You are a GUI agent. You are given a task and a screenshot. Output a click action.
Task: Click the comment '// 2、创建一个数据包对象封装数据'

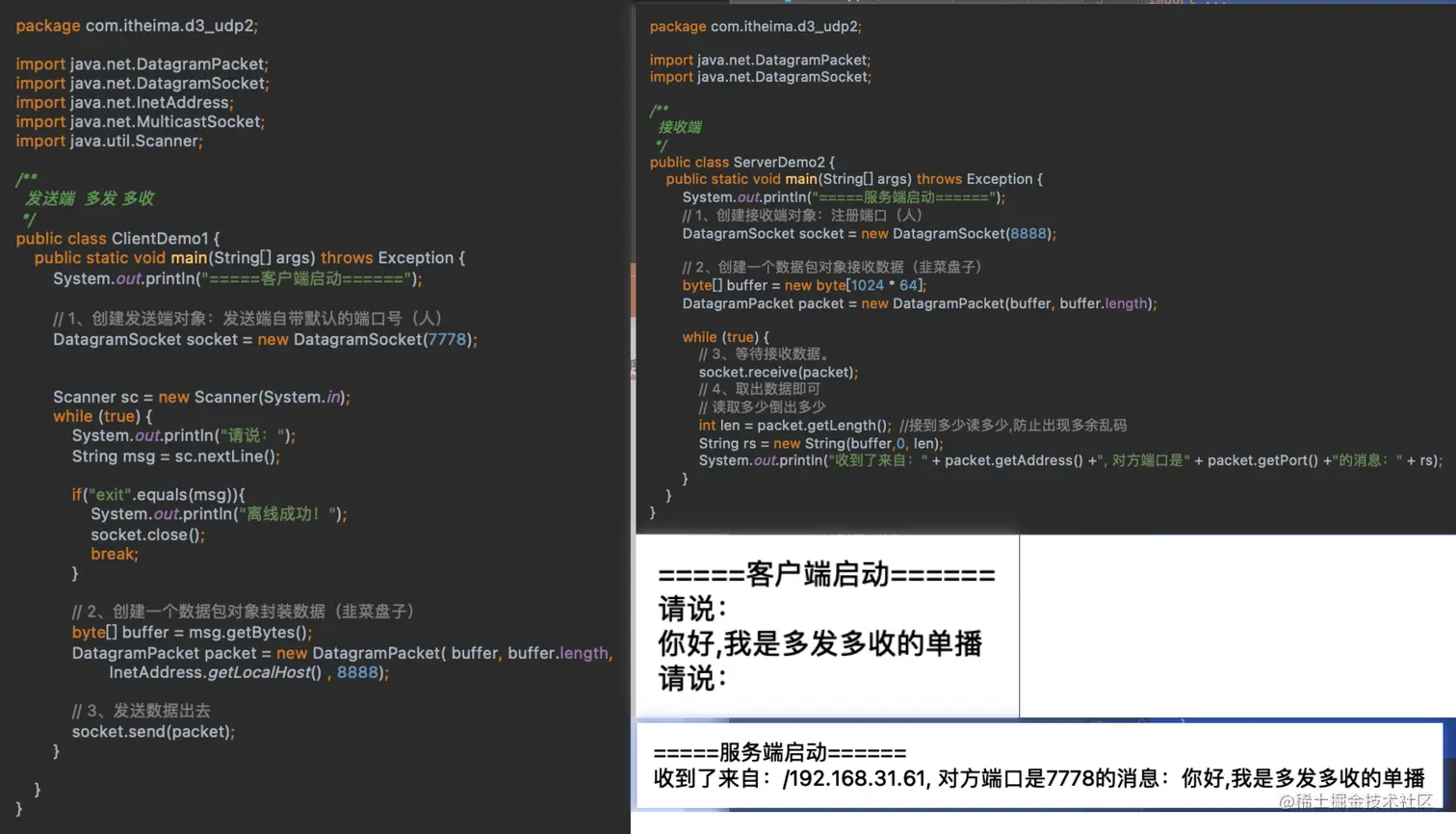[243, 612]
